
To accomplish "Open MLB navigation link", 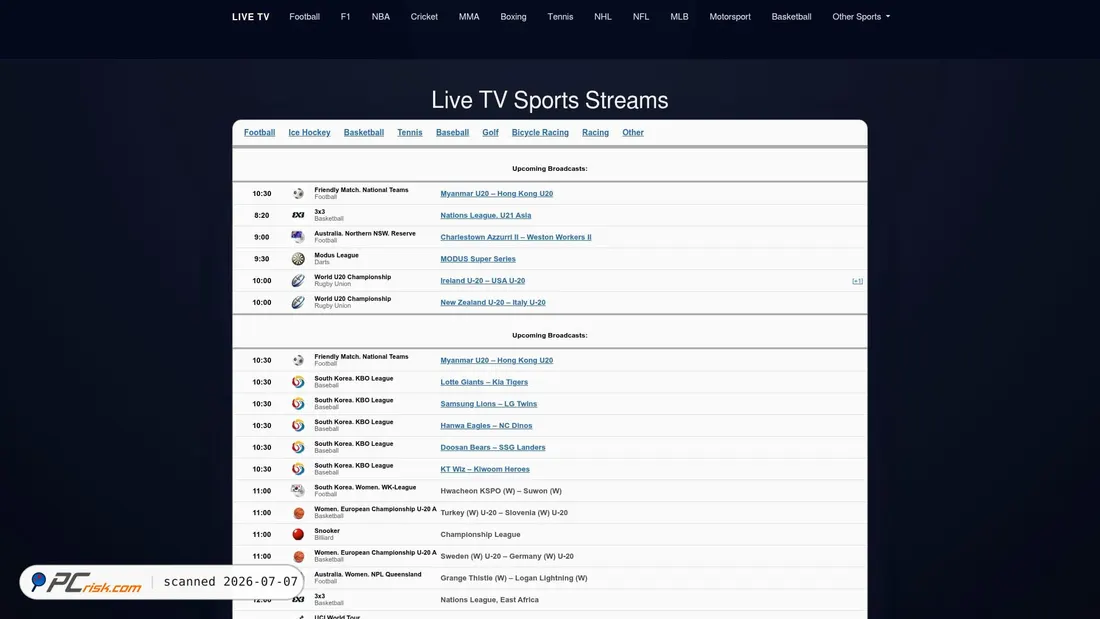I will [679, 17].
